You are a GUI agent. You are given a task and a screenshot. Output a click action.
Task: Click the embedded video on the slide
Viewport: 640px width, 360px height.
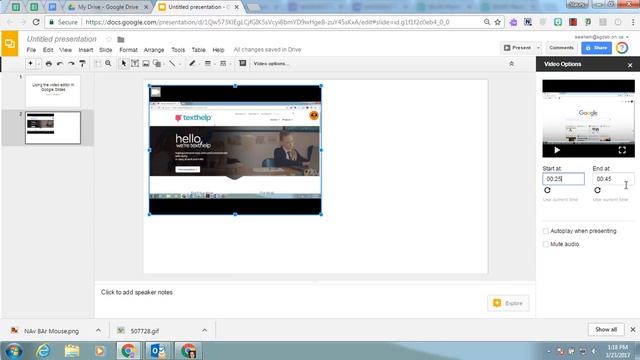[235, 150]
